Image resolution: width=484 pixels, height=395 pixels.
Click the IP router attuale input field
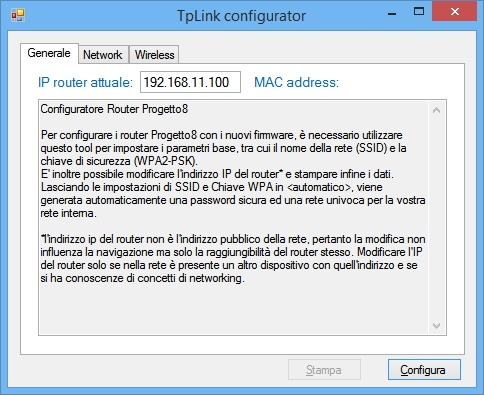coord(190,82)
